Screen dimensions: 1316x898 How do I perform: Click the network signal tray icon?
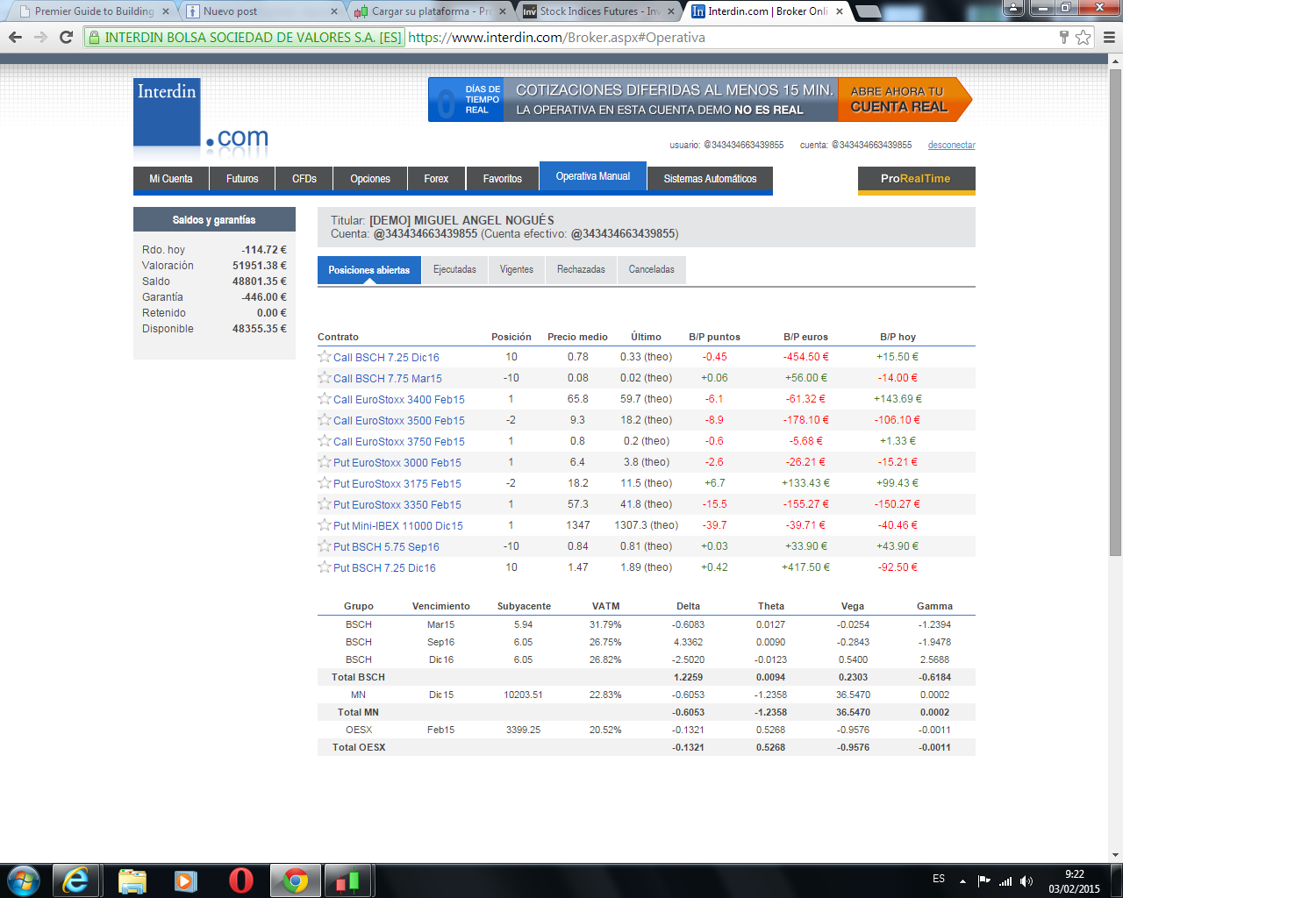click(x=1005, y=881)
